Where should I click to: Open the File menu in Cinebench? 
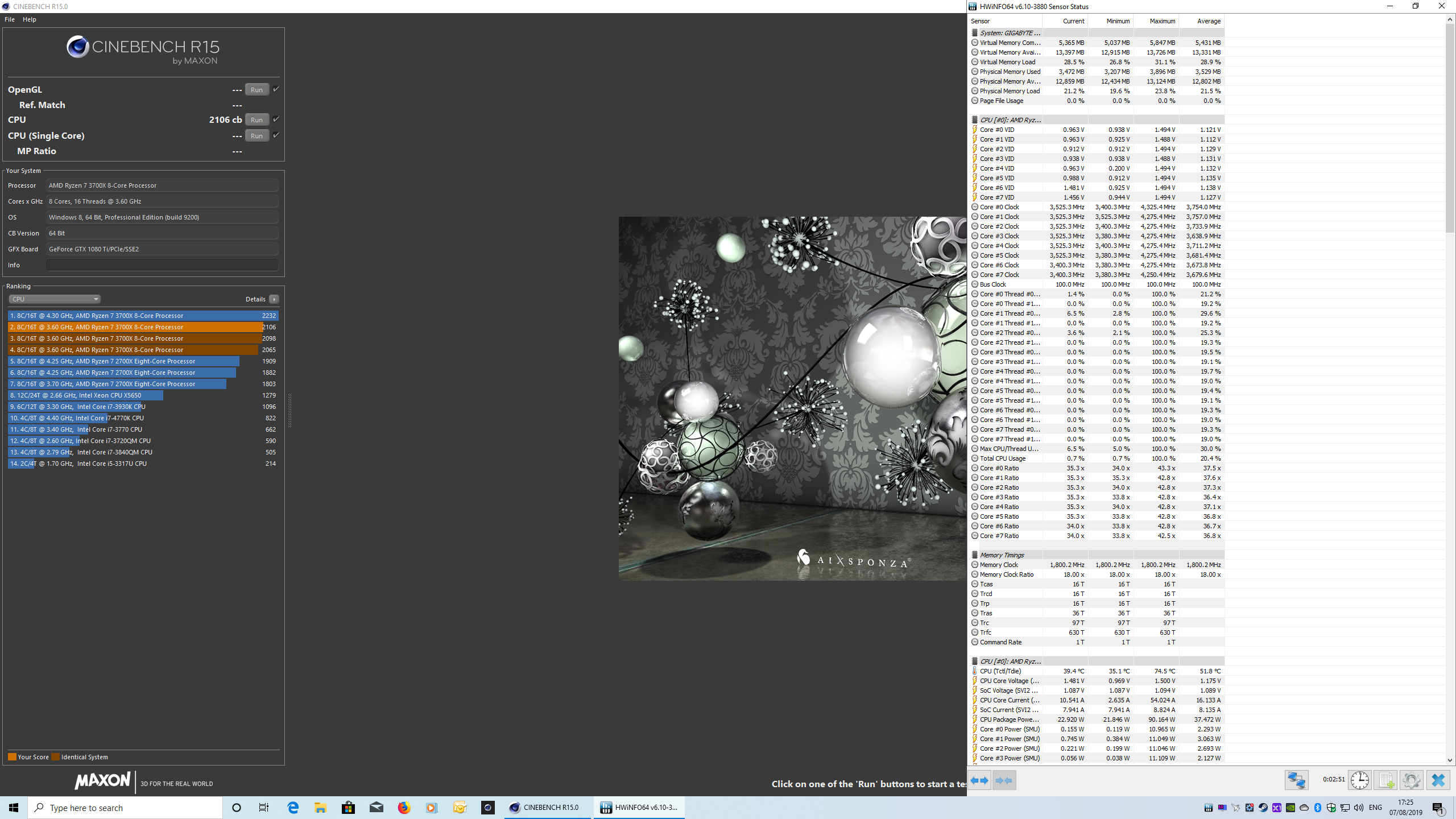(10, 19)
